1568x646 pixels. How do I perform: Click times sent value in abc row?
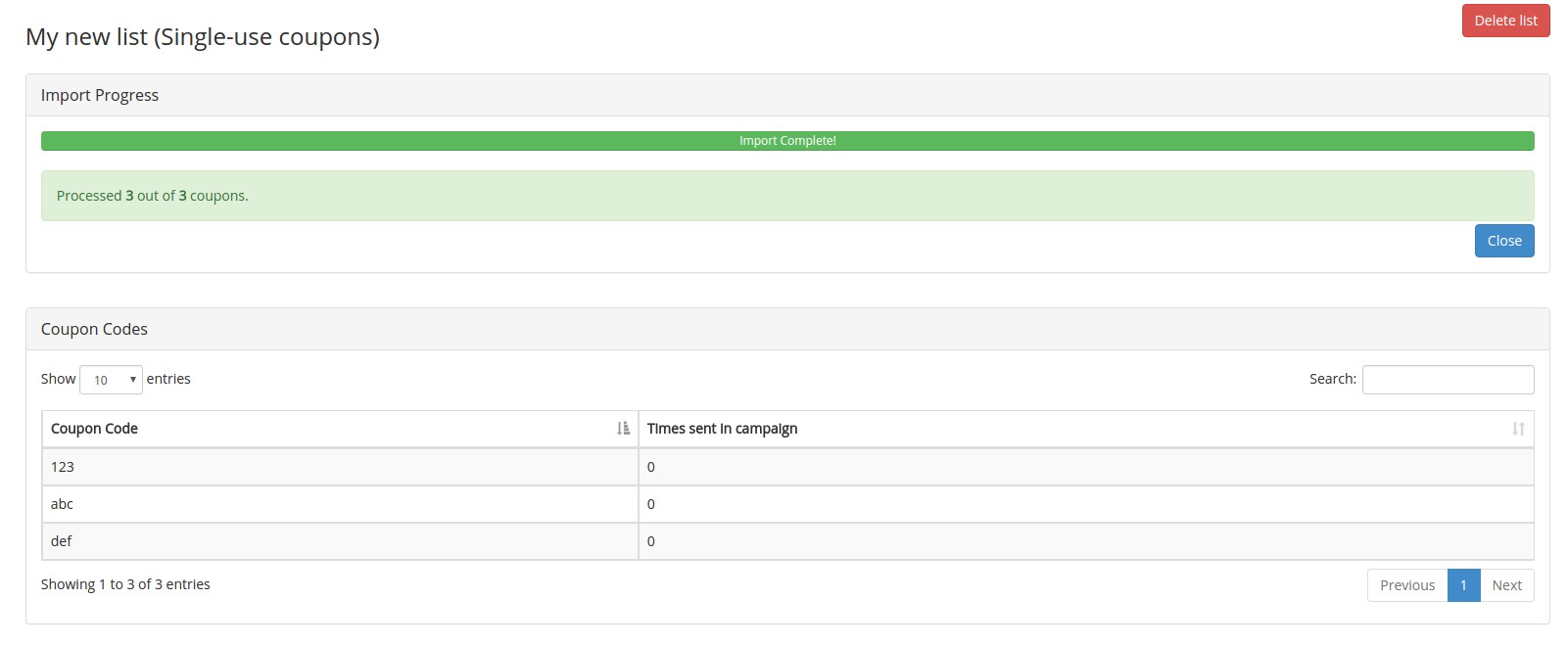coord(1086,504)
